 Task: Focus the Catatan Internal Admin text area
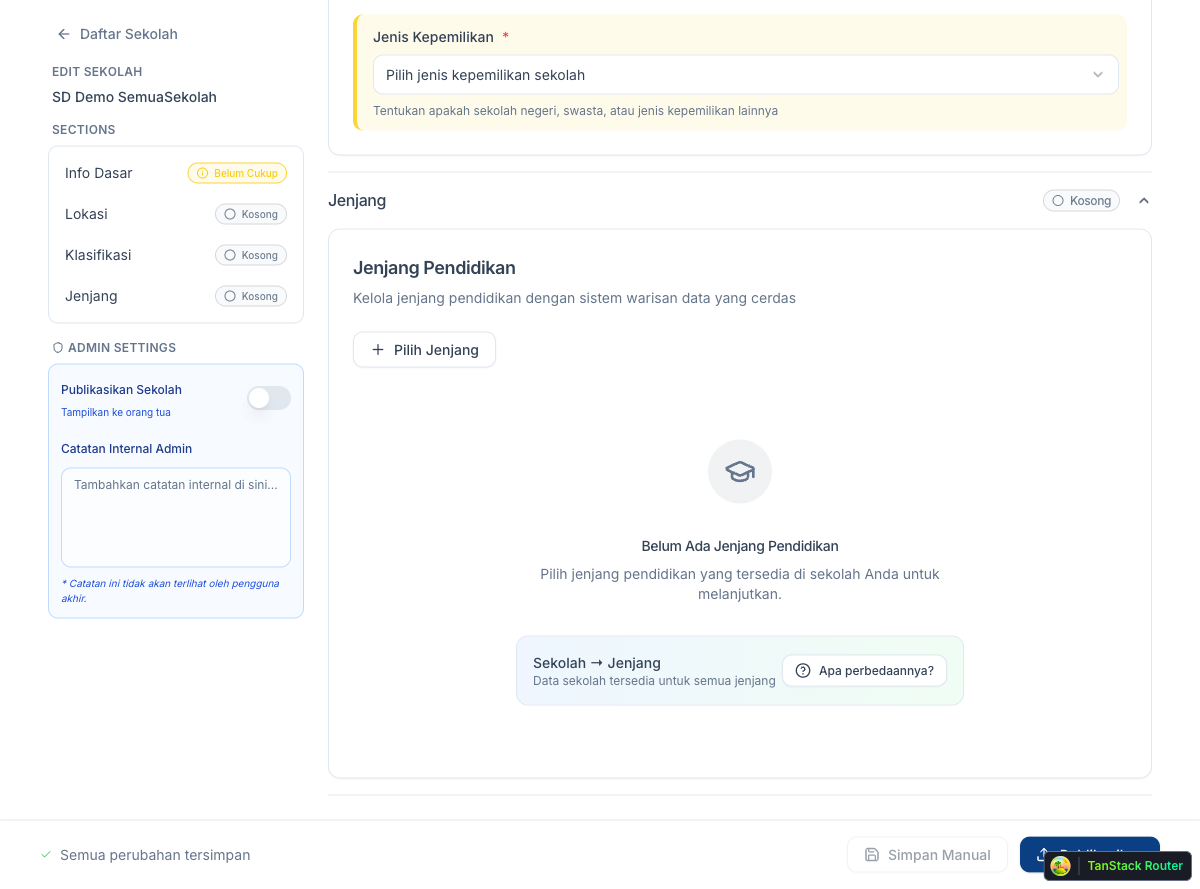coord(176,517)
